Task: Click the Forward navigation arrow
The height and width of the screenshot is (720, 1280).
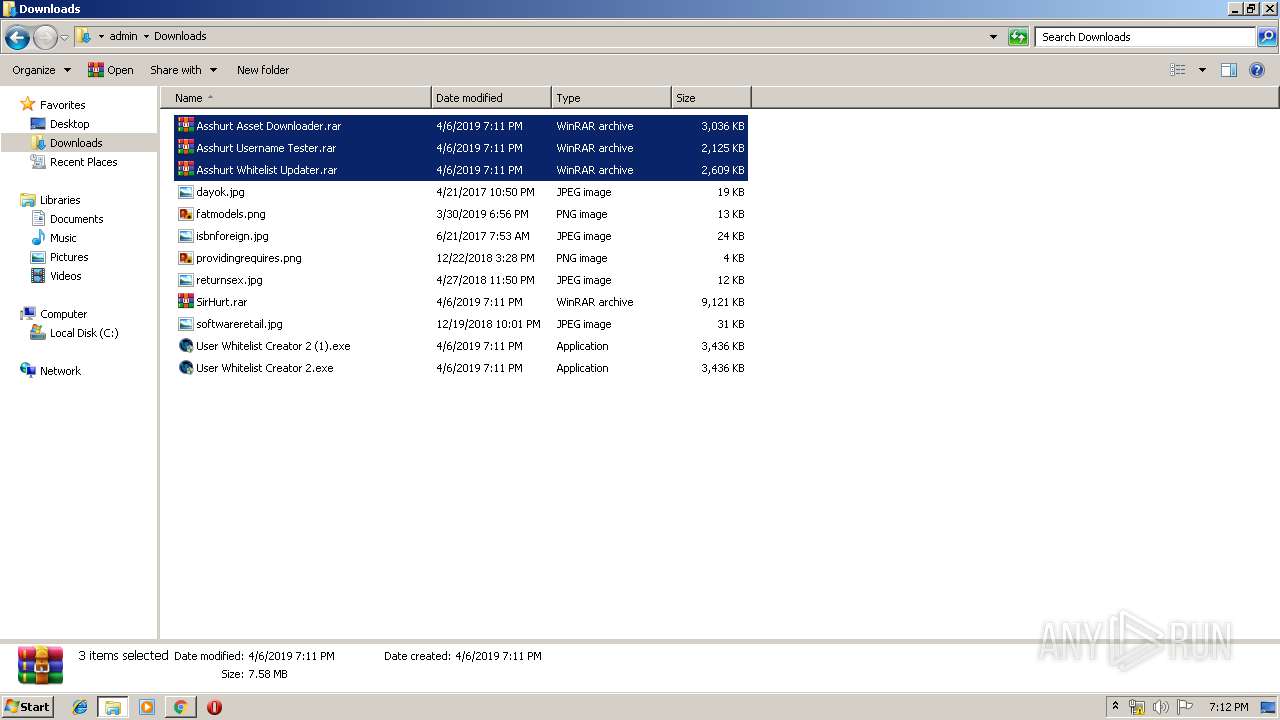Action: [45, 38]
